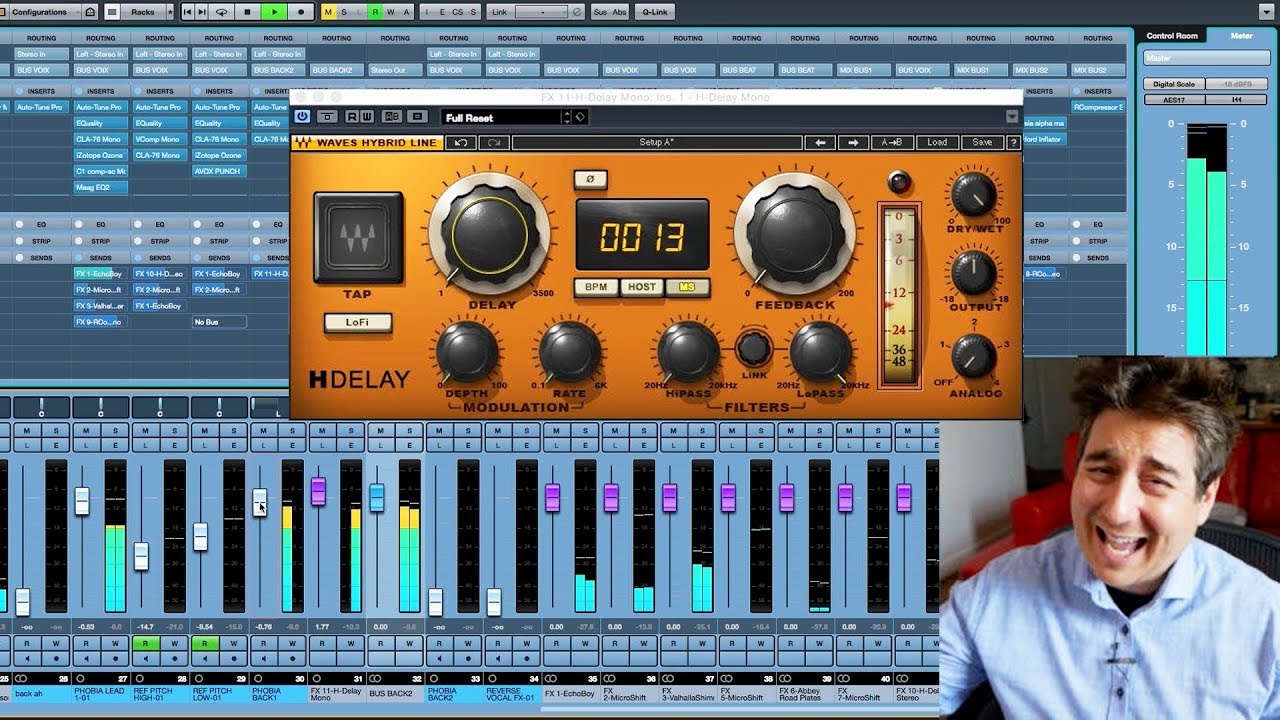This screenshot has height=720, width=1280.
Task: Click the Digital Scale meter option
Action: (1174, 84)
